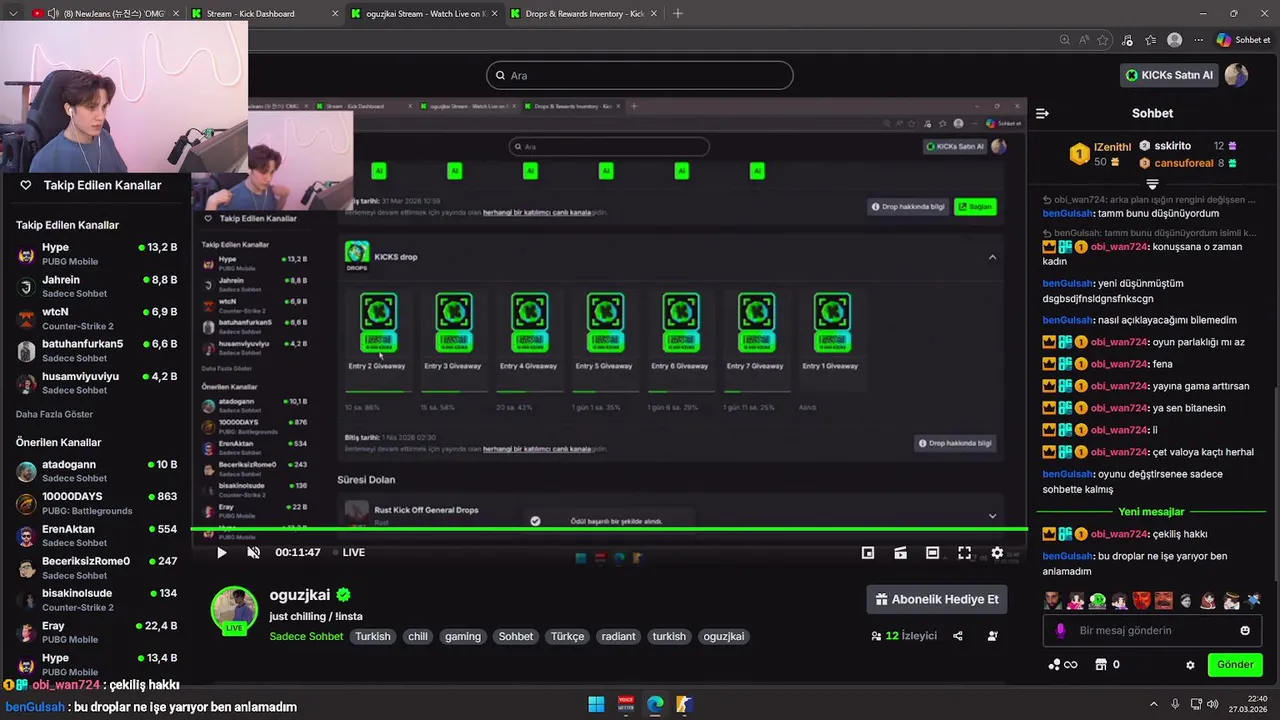Open emoji picker in chat input

point(1245,631)
